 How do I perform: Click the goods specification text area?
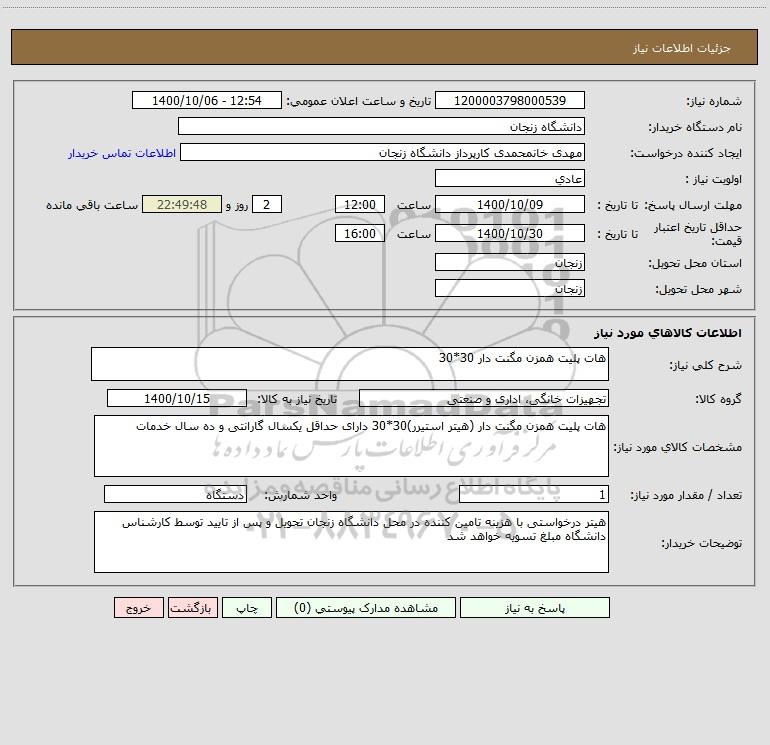pos(351,446)
